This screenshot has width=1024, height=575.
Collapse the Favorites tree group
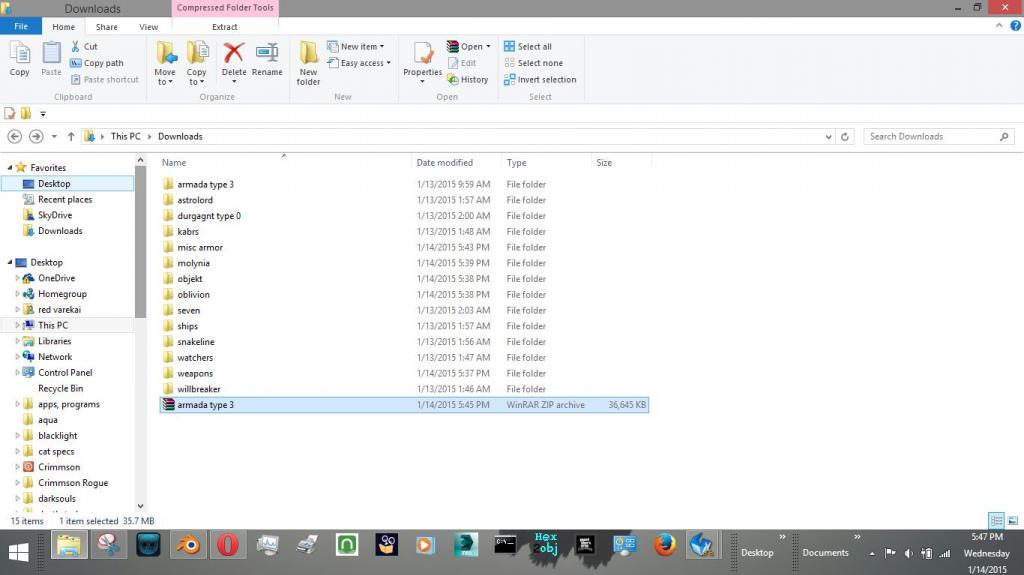click(x=10, y=167)
